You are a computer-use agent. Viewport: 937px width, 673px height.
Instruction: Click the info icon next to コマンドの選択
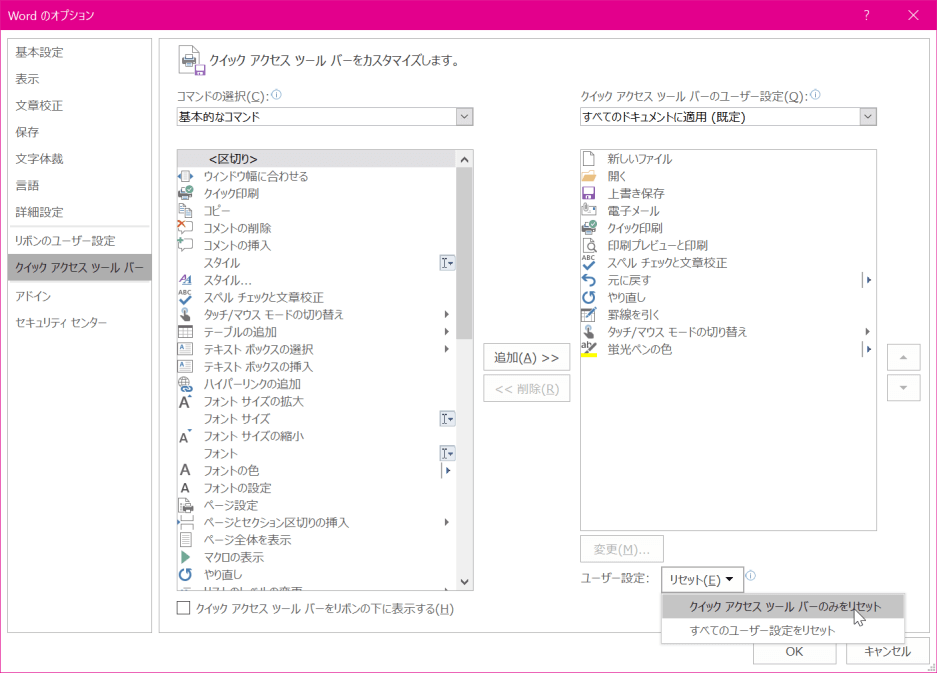276,94
